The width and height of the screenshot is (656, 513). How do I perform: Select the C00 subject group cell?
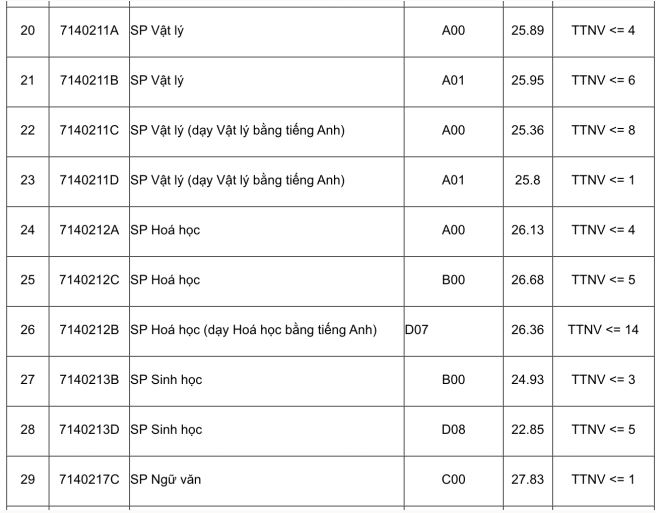click(x=453, y=480)
